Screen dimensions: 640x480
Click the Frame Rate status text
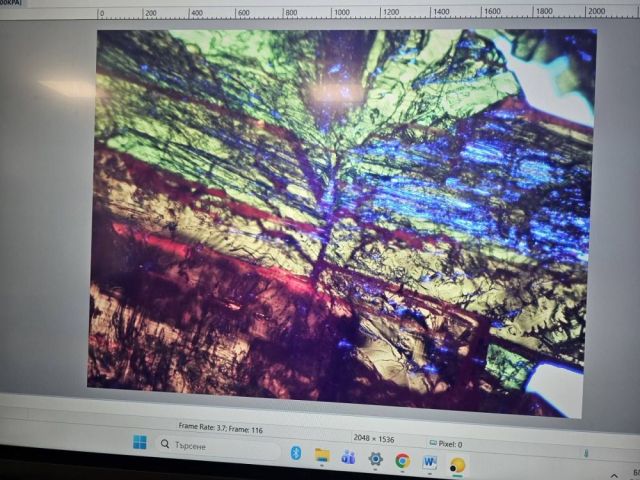[220, 428]
